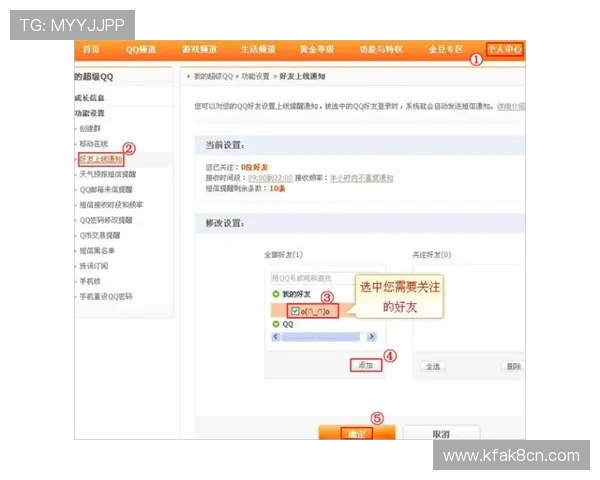
Task: Open the 黄金等级 navigation tab
Action: pyautogui.click(x=317, y=49)
